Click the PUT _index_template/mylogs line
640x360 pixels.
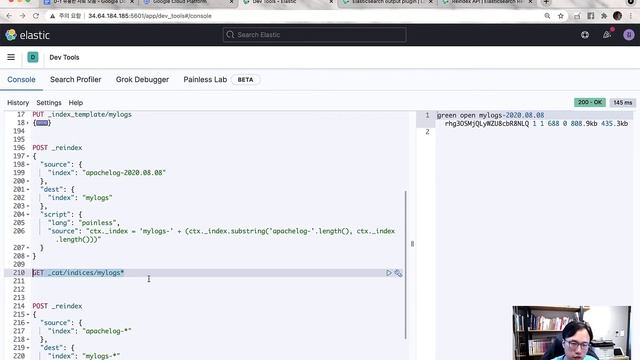coord(82,115)
